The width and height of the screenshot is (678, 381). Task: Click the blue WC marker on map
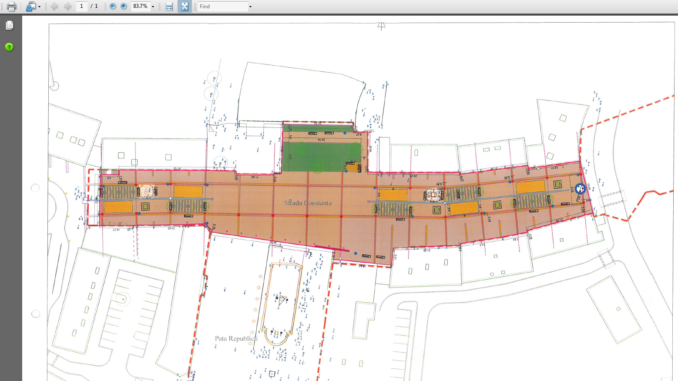point(580,189)
